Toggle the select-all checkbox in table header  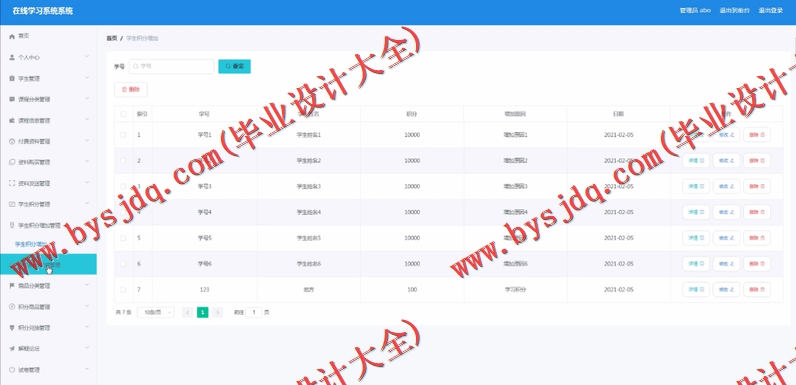point(123,114)
